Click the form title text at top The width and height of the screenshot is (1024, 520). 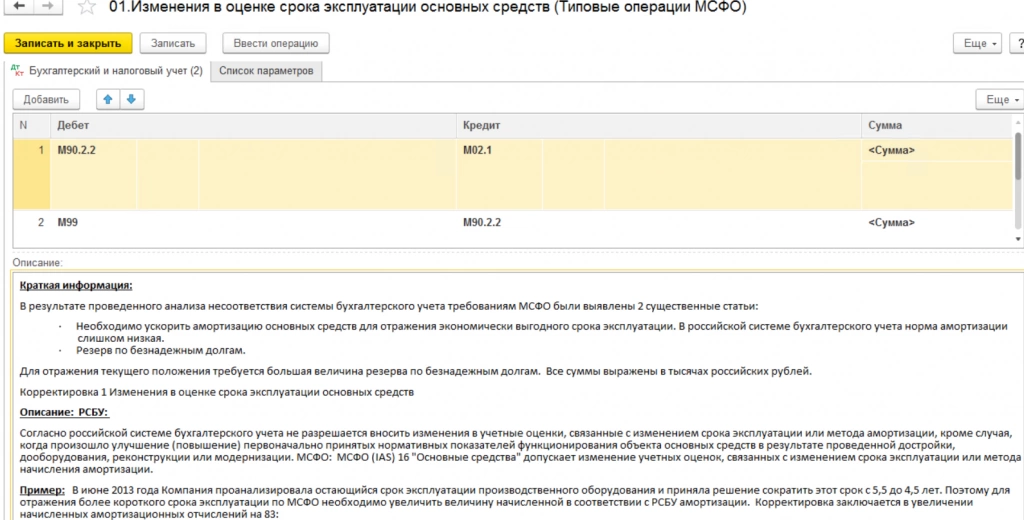coord(427,8)
